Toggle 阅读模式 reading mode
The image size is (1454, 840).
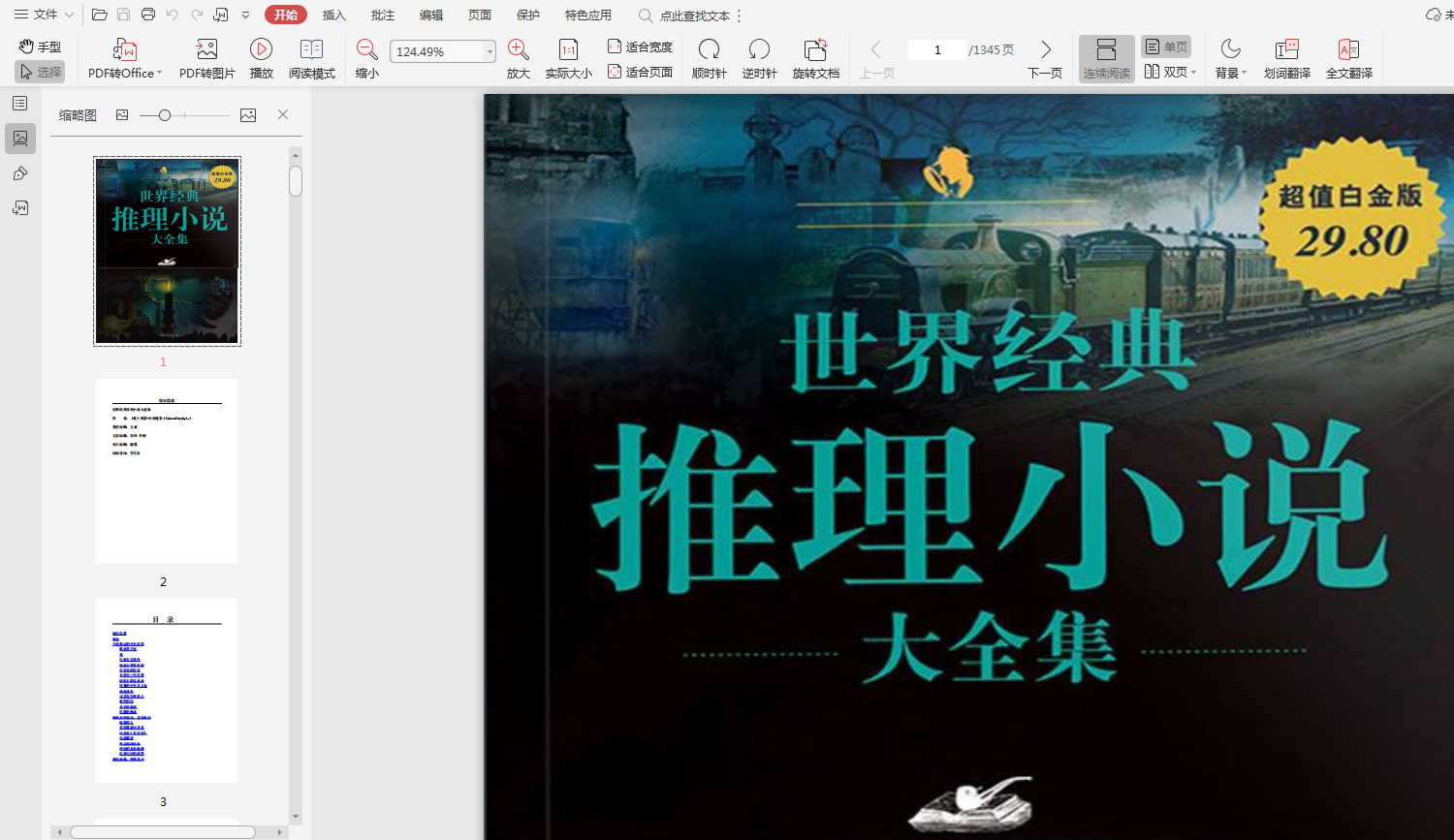[x=311, y=58]
